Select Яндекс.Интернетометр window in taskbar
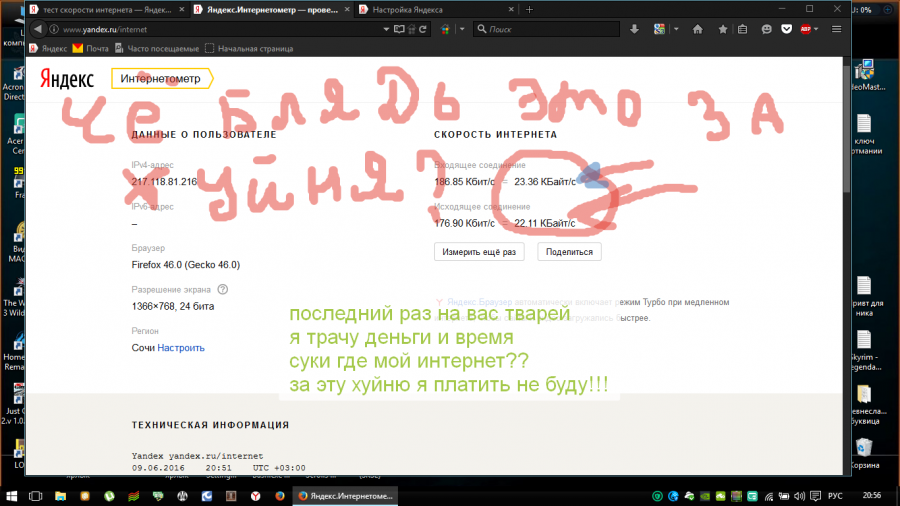This screenshot has width=900, height=506. (346, 496)
